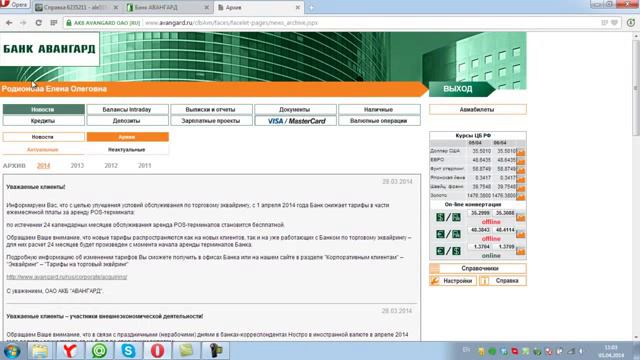
Task: Show Актуальные news
Action: [43, 150]
